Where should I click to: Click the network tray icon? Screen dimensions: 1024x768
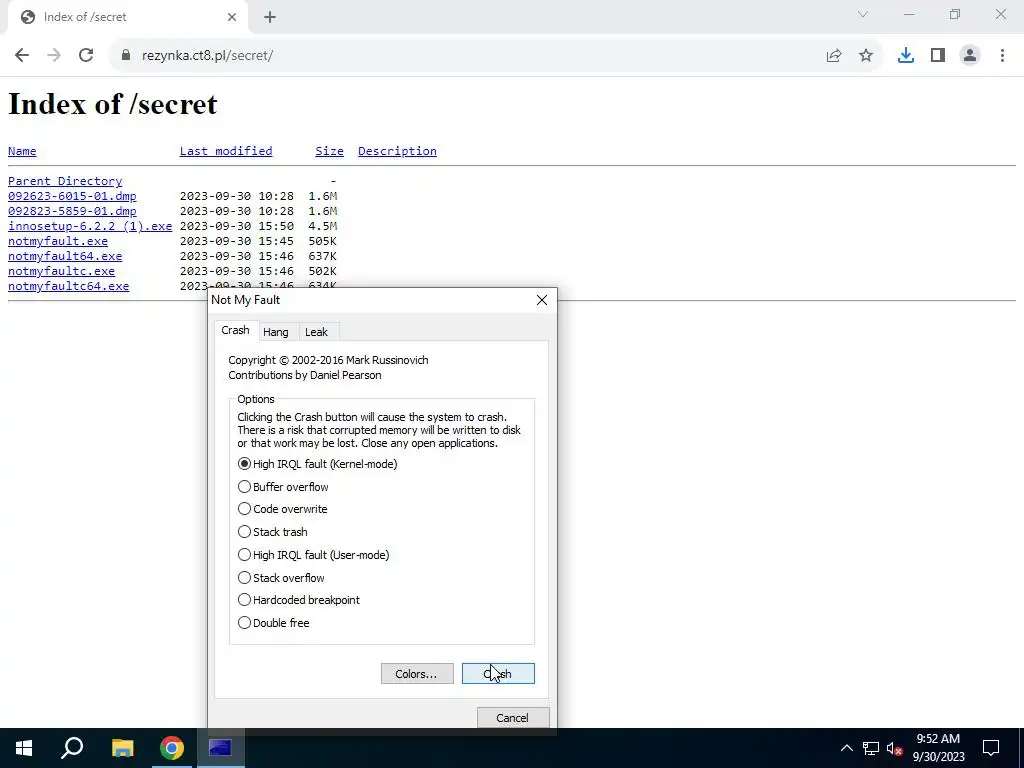[871, 748]
